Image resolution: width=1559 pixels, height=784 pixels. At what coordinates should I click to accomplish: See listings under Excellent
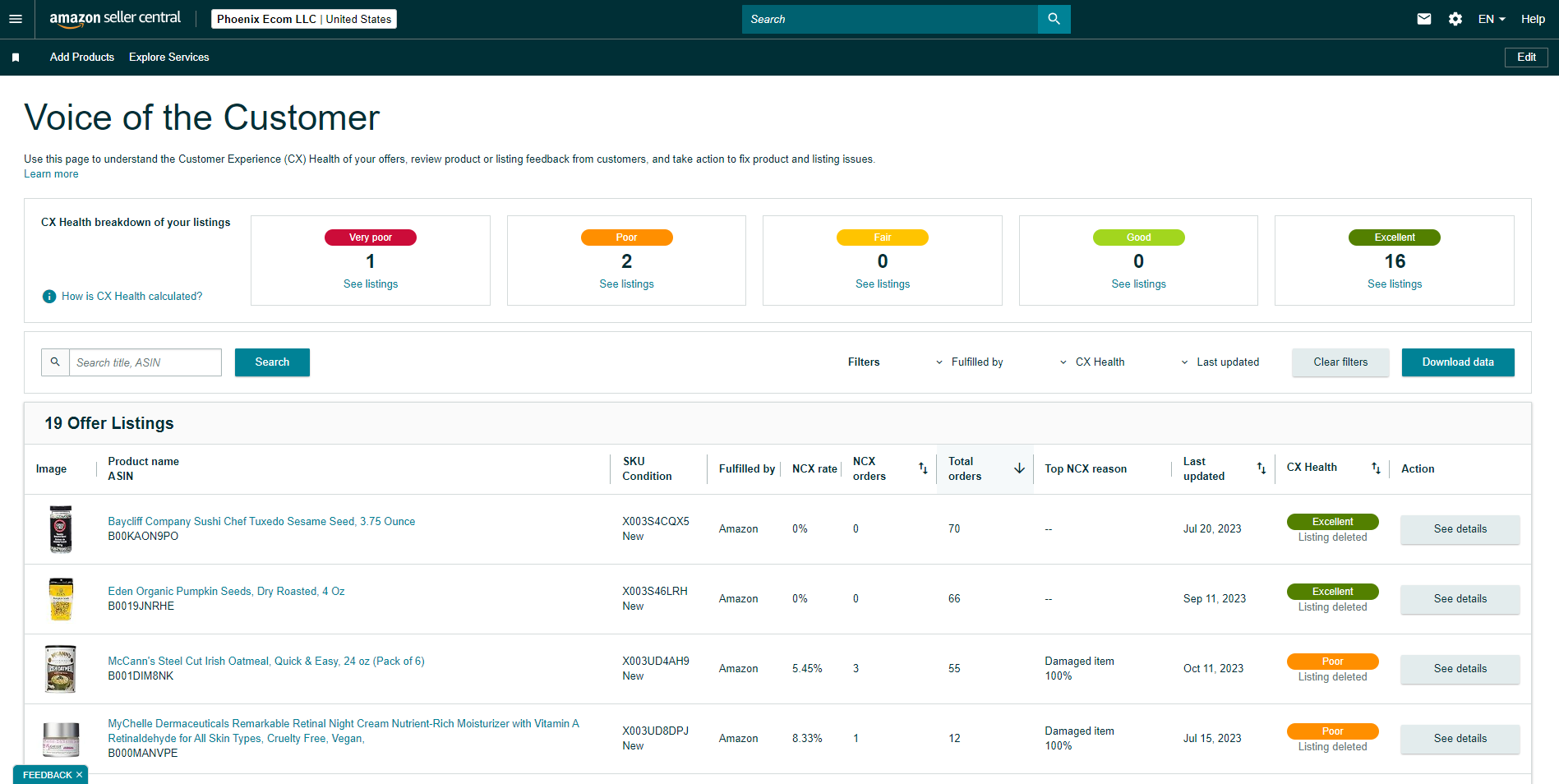1395,284
